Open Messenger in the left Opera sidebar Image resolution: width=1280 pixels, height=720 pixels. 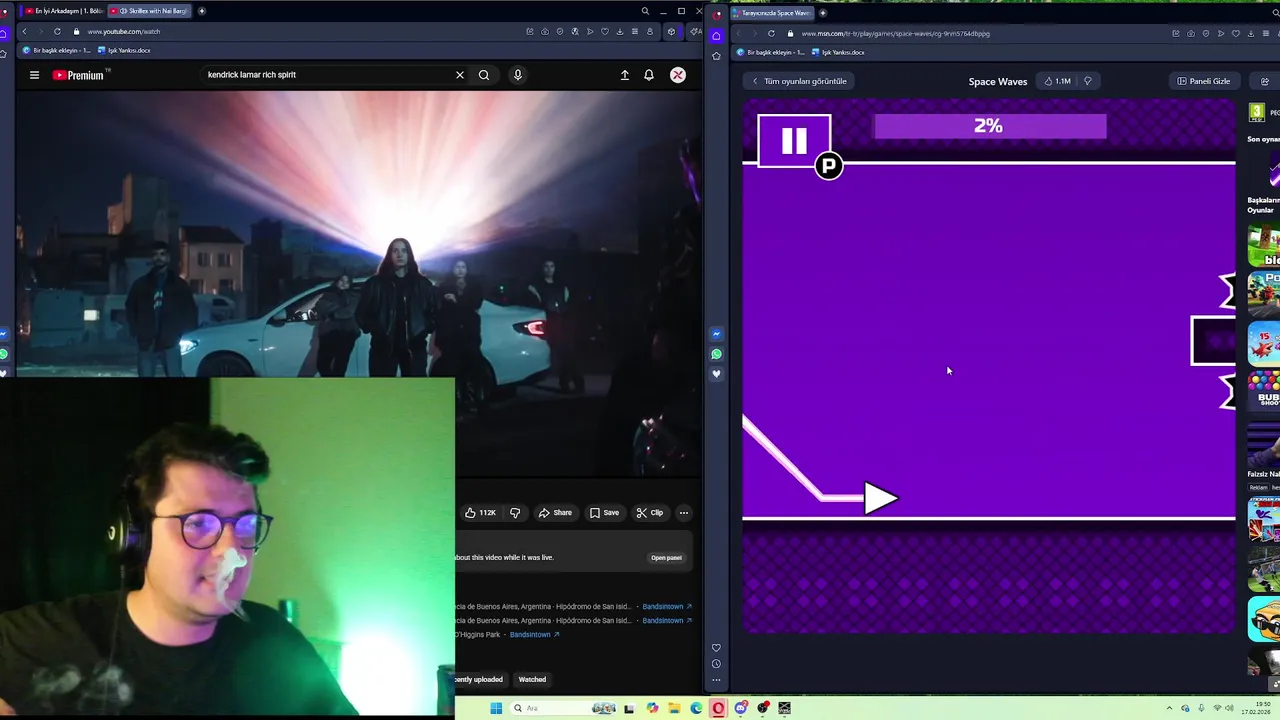coord(4,334)
